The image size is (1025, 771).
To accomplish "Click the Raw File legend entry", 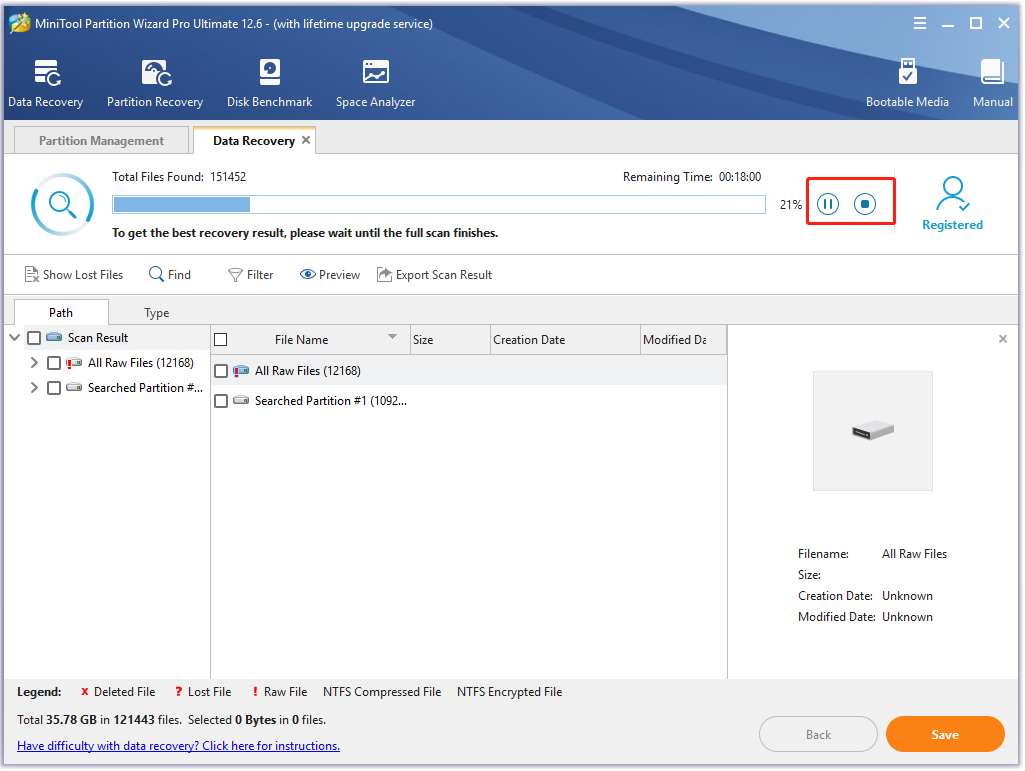I will click(280, 692).
